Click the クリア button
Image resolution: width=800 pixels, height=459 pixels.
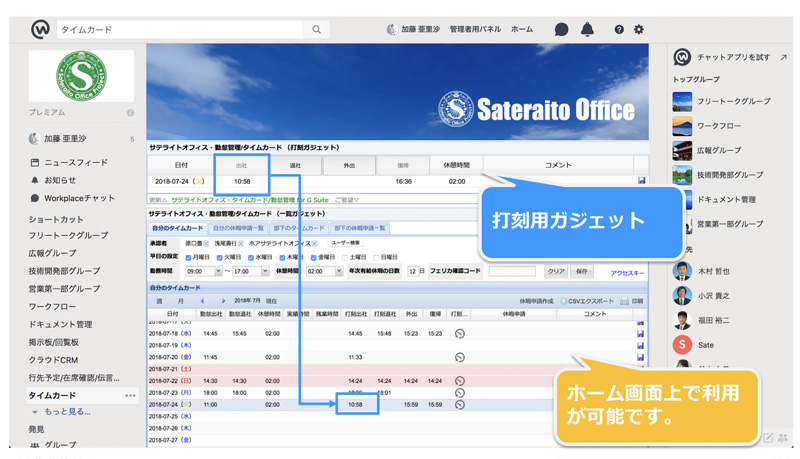coord(556,271)
